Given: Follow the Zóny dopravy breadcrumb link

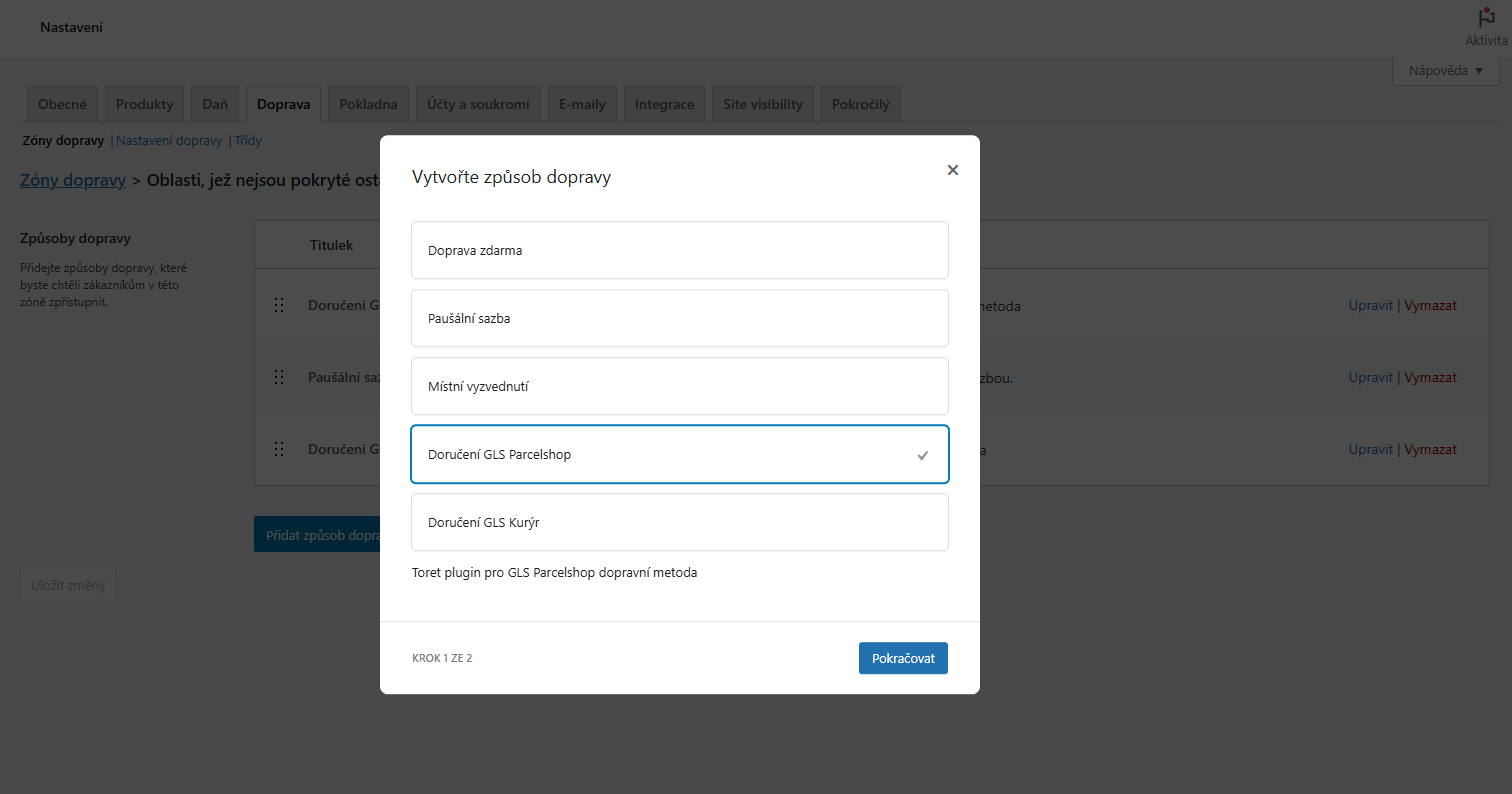Looking at the screenshot, I should [x=73, y=180].
